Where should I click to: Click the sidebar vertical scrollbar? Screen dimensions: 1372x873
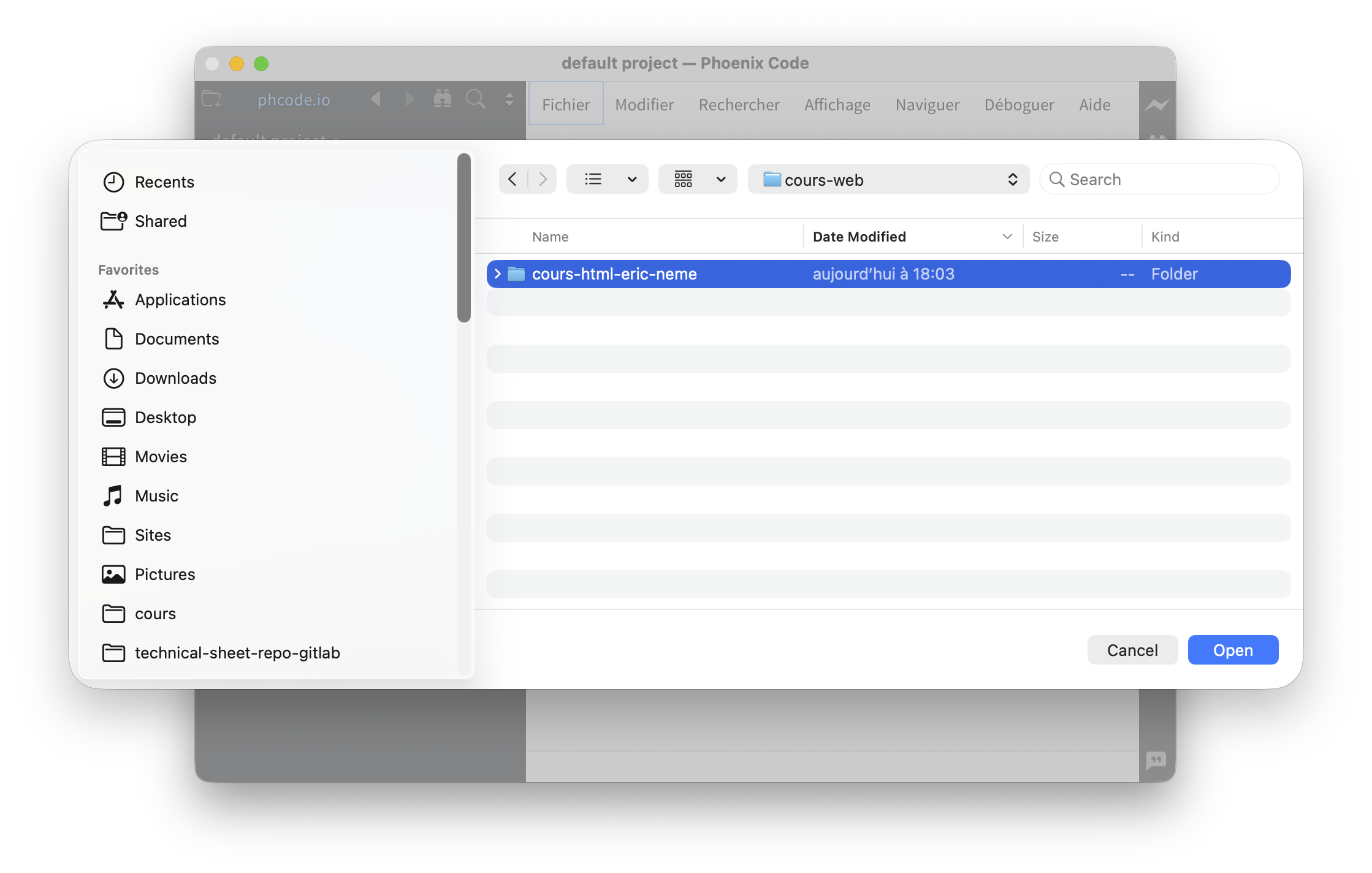point(464,238)
